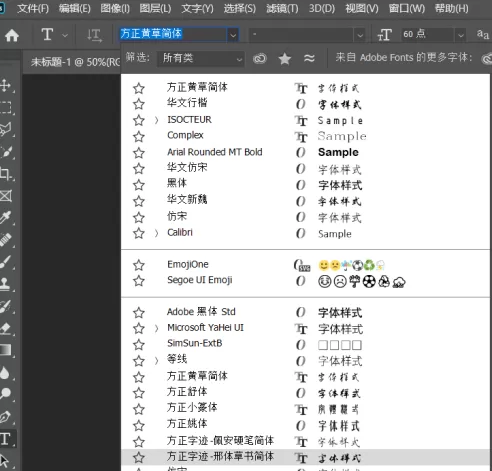This screenshot has height=471, width=492.
Task: Open the 3D(D) menu
Action: 322,8
